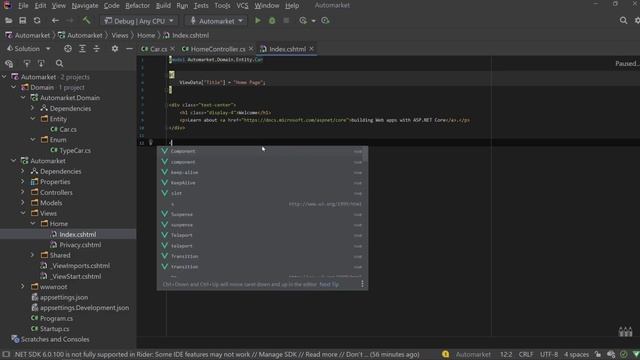
Task: Select _ViewImports.cshtml in Views
Action: pos(80,265)
